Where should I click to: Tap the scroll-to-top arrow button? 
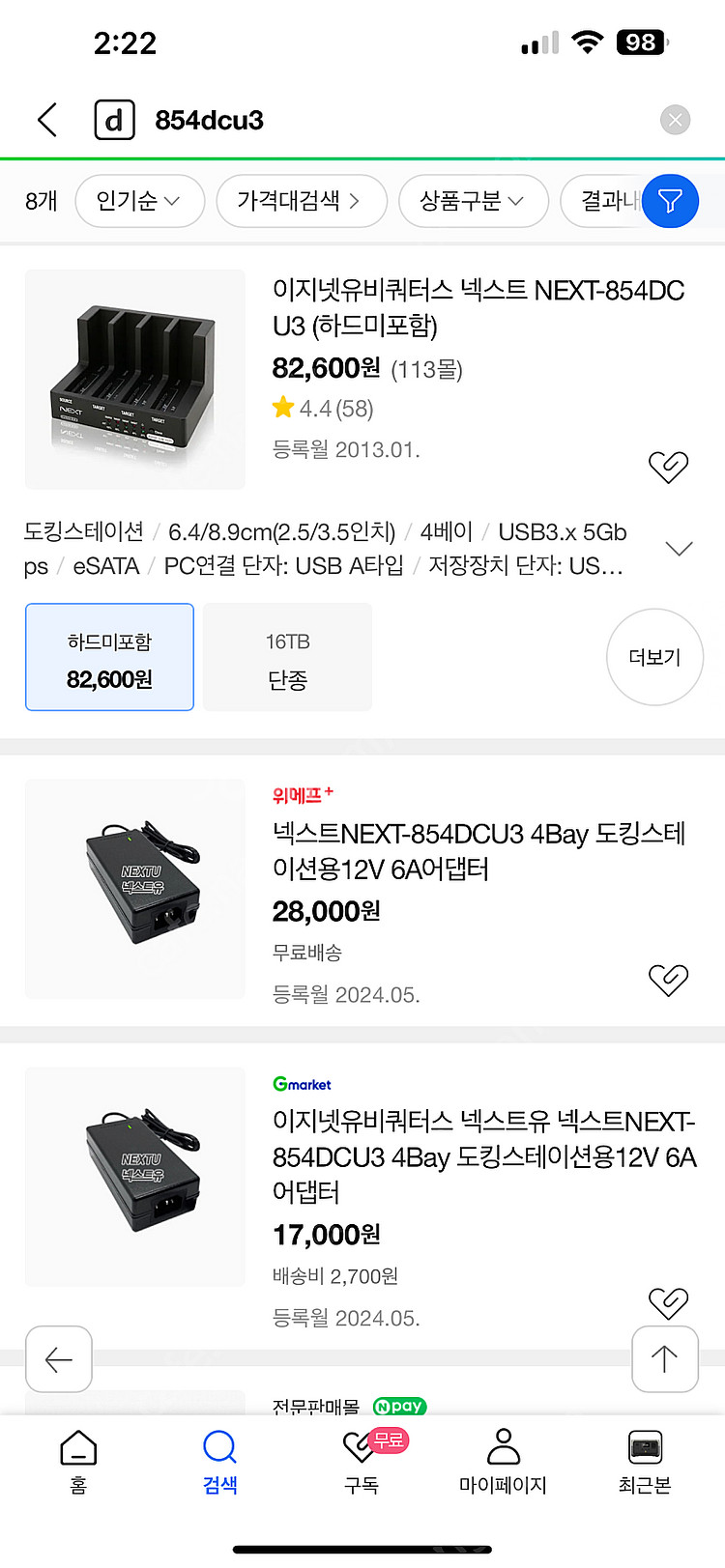coord(664,1359)
